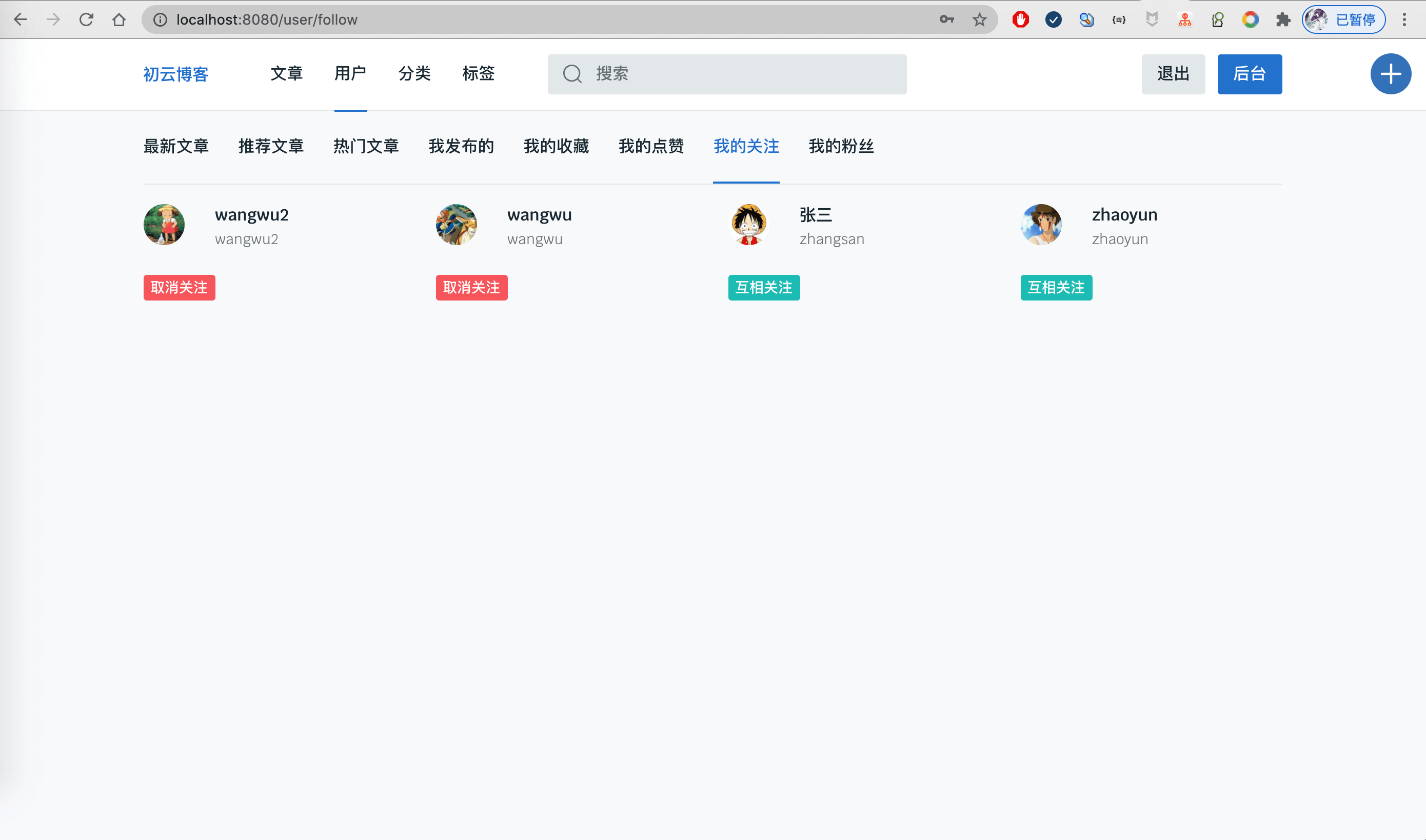The height and width of the screenshot is (840, 1426).
Task: Unfollow user wangwu2
Action: (179, 288)
